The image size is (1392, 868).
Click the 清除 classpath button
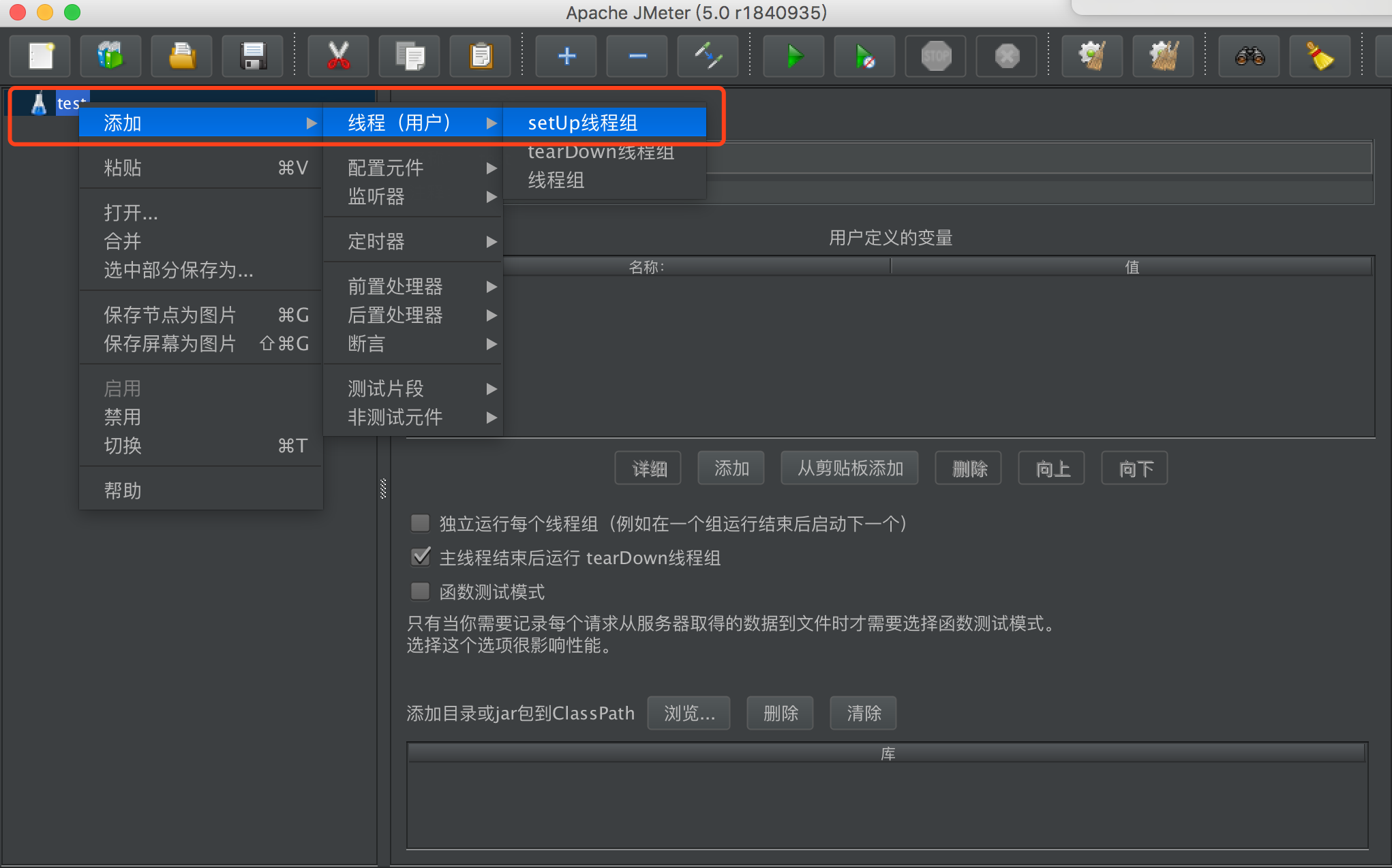pos(864,713)
